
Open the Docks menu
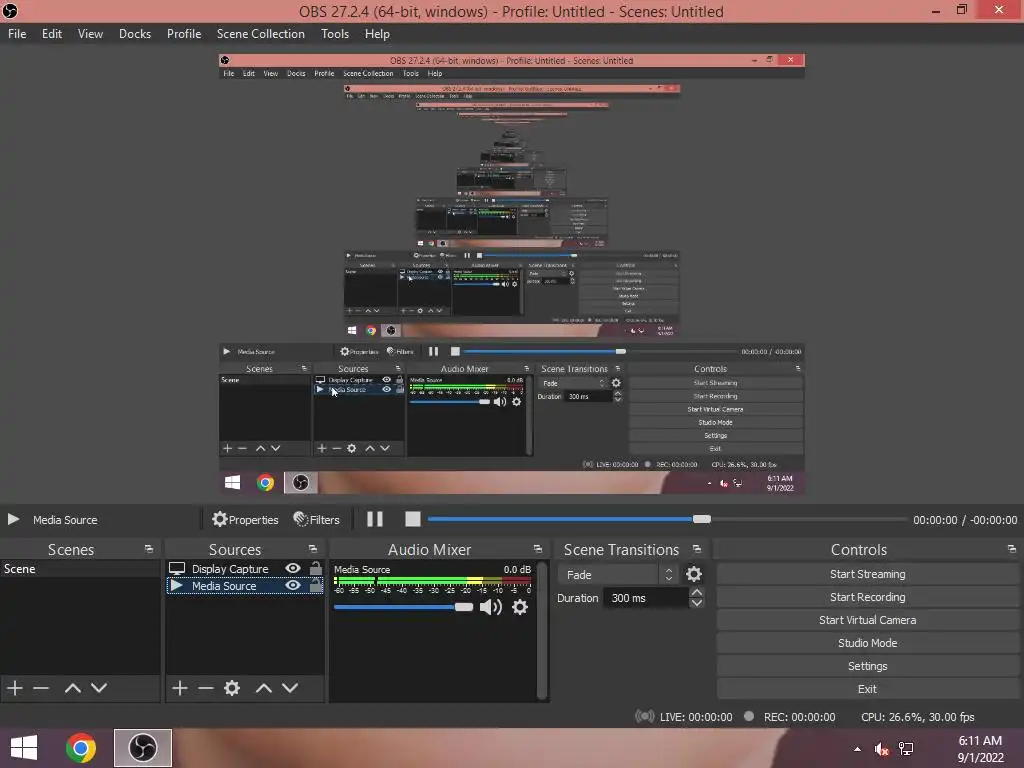tap(135, 34)
